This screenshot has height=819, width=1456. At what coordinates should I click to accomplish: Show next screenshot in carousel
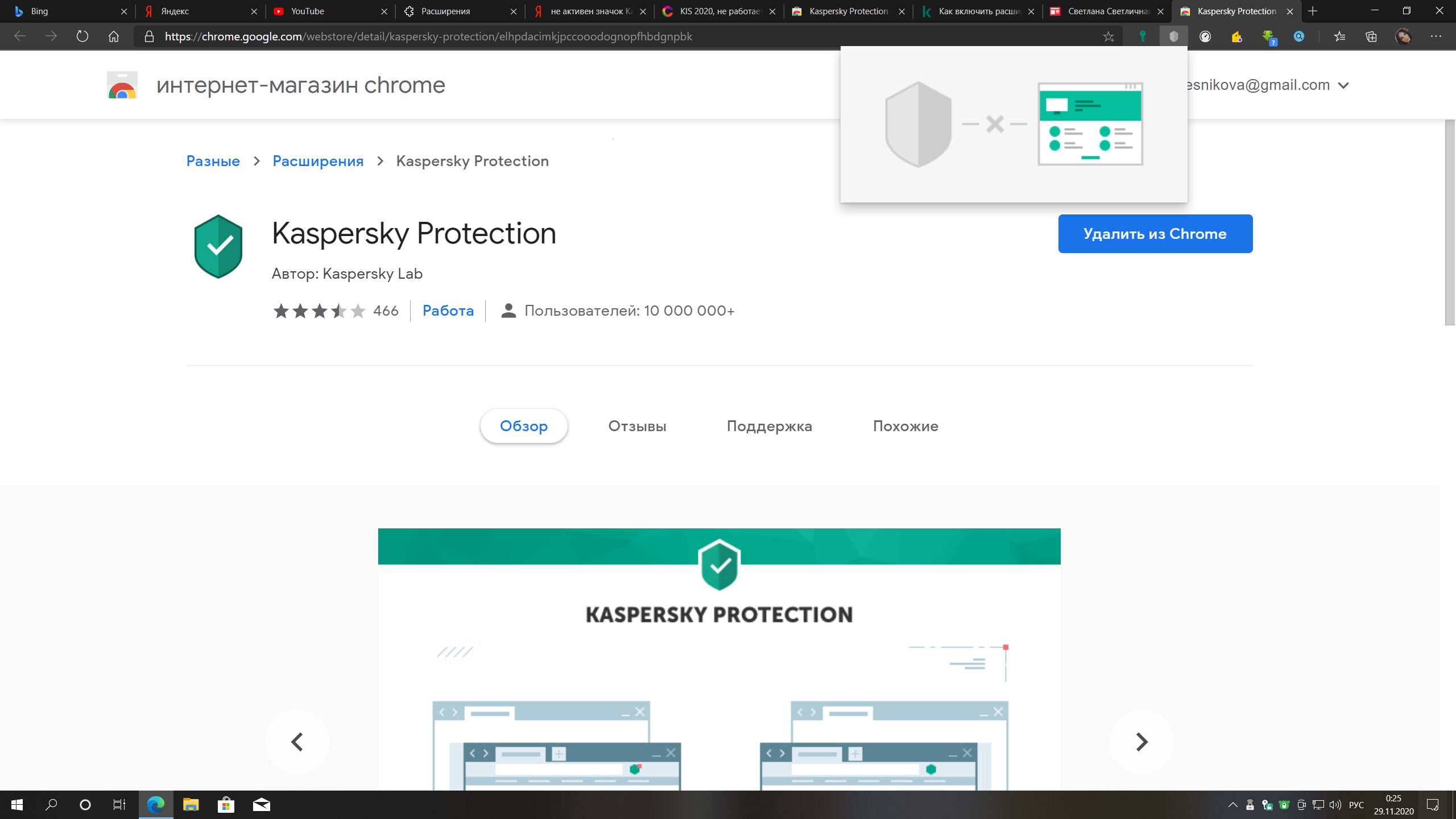(x=1141, y=742)
